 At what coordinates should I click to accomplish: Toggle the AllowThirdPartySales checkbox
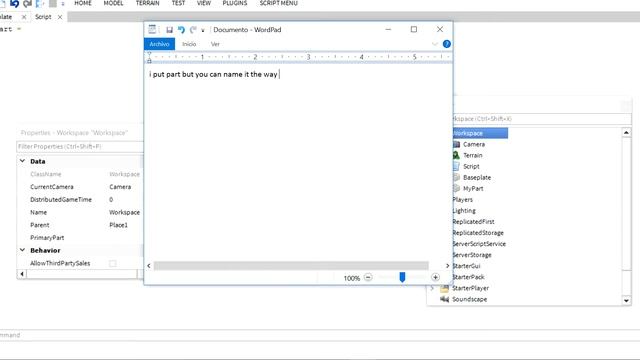tap(113, 263)
